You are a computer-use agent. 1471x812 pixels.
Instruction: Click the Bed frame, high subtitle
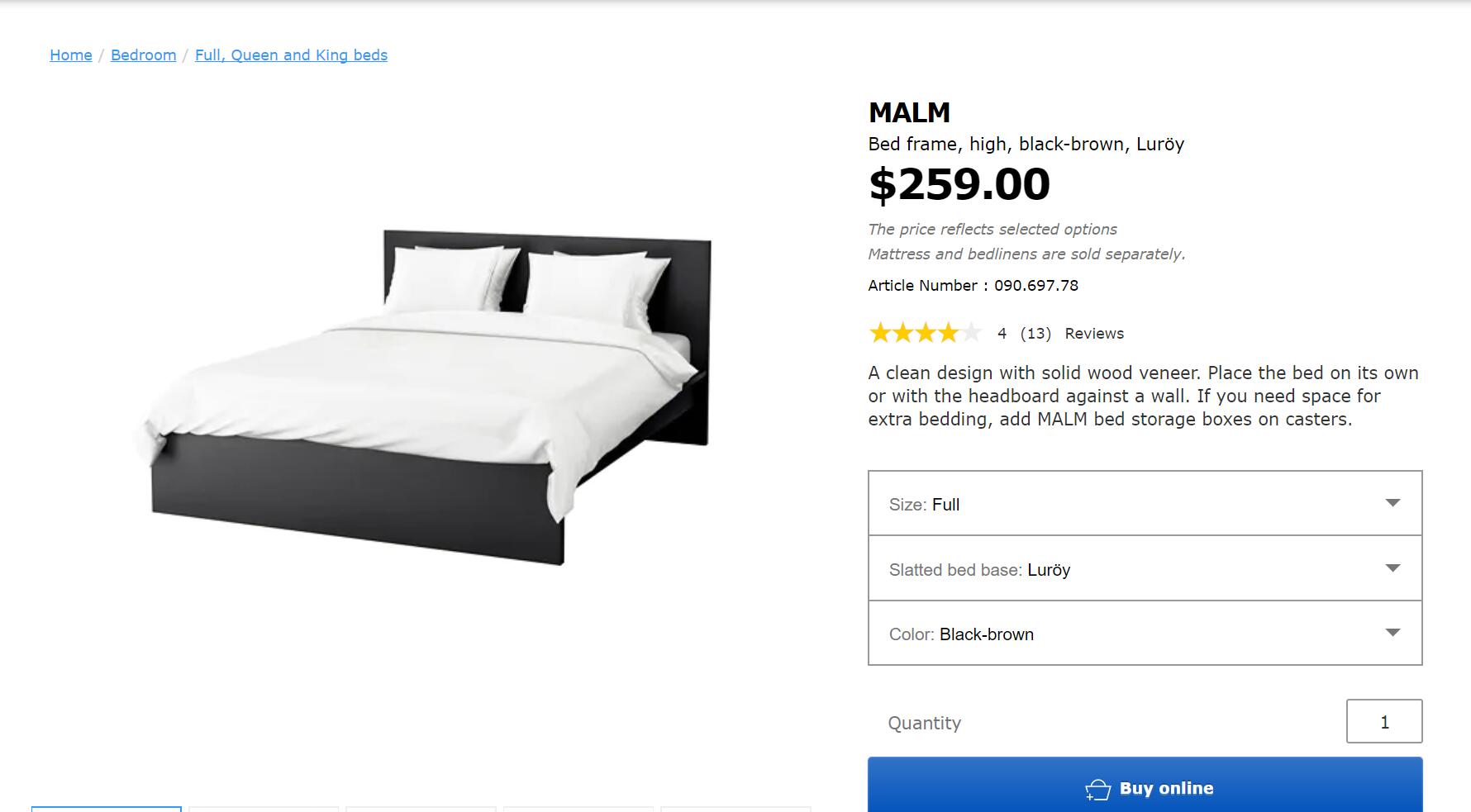tap(1026, 145)
